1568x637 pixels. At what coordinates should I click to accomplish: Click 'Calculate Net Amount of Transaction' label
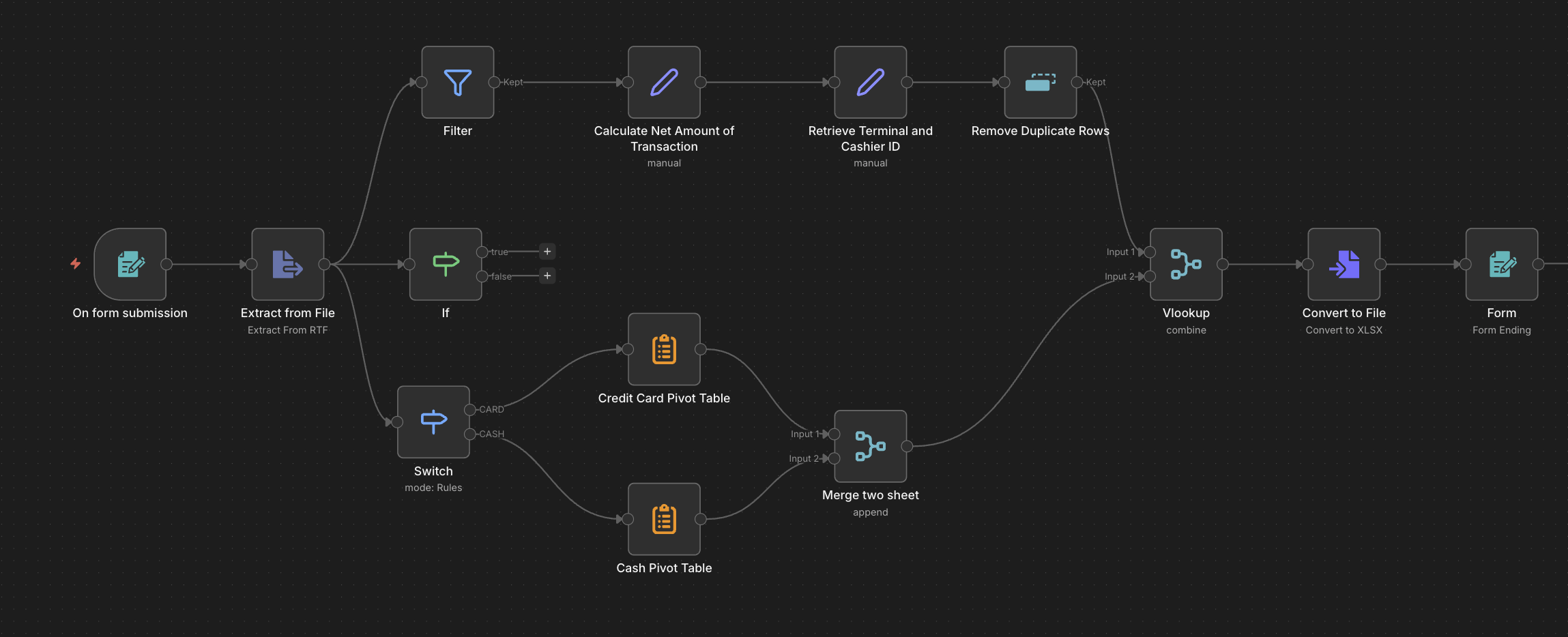tap(664, 138)
